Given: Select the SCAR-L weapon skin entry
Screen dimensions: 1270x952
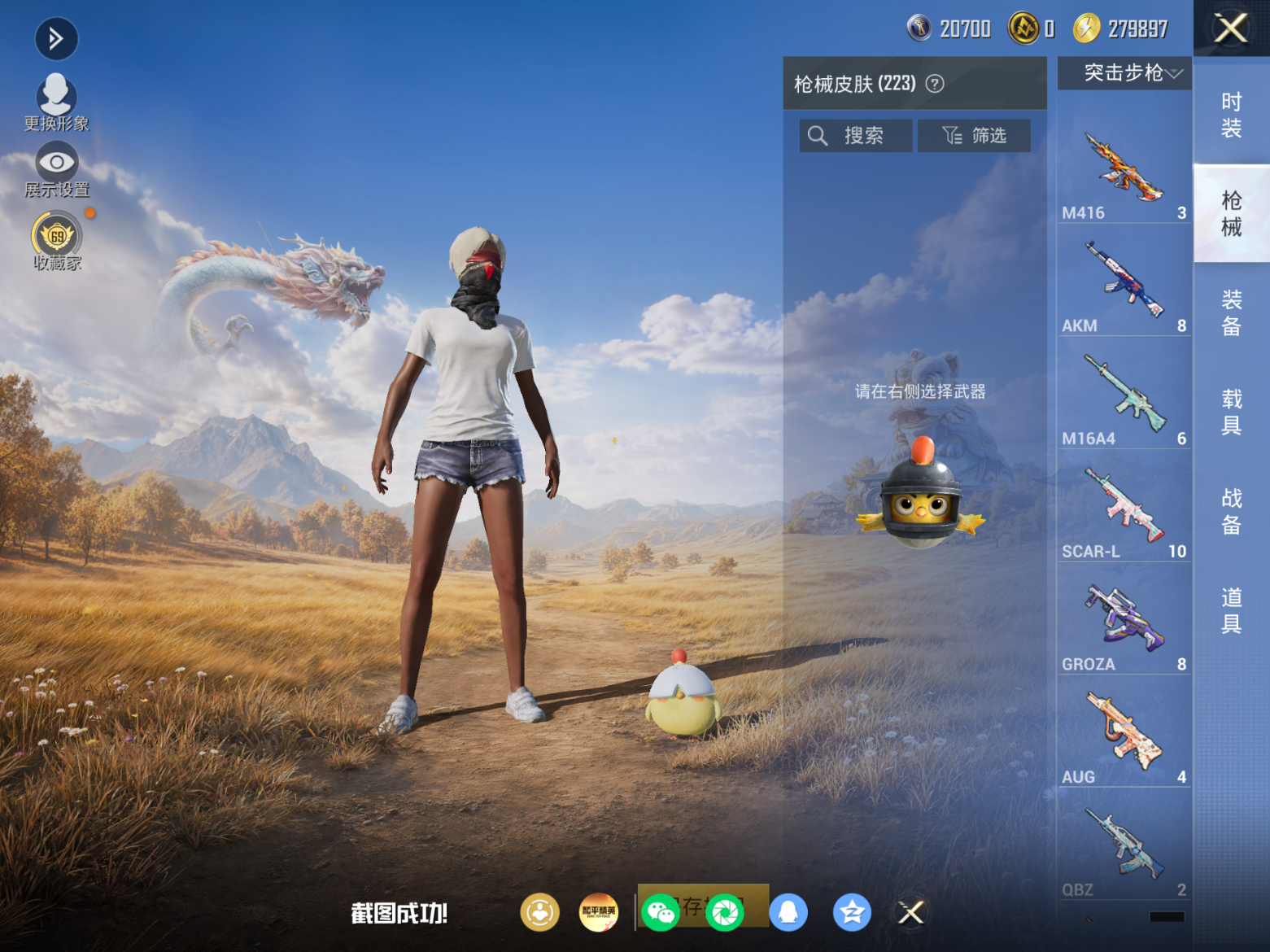Looking at the screenshot, I should [1124, 506].
